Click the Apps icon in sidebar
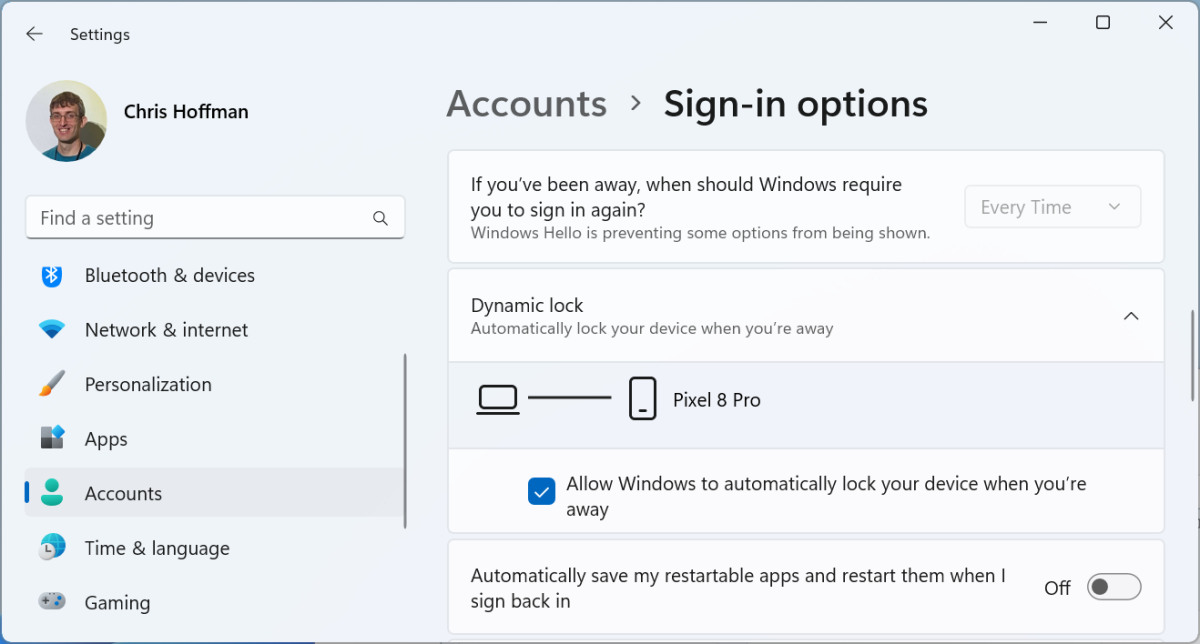Image resolution: width=1200 pixels, height=644 pixels. [52, 439]
